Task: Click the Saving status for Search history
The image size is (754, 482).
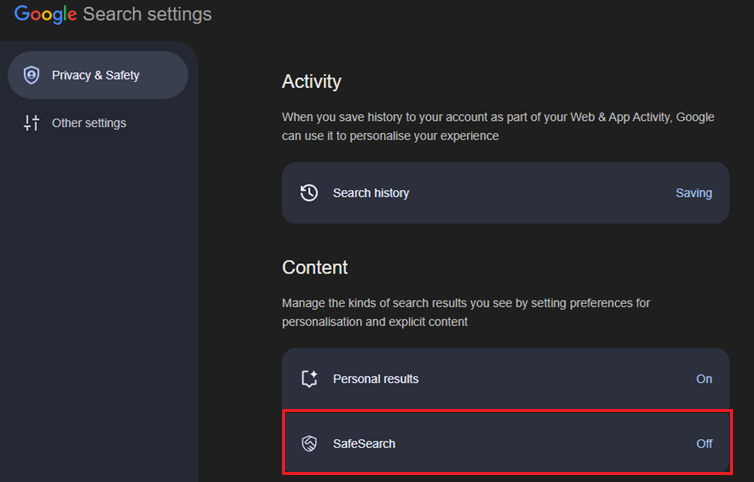Action: [x=694, y=193]
